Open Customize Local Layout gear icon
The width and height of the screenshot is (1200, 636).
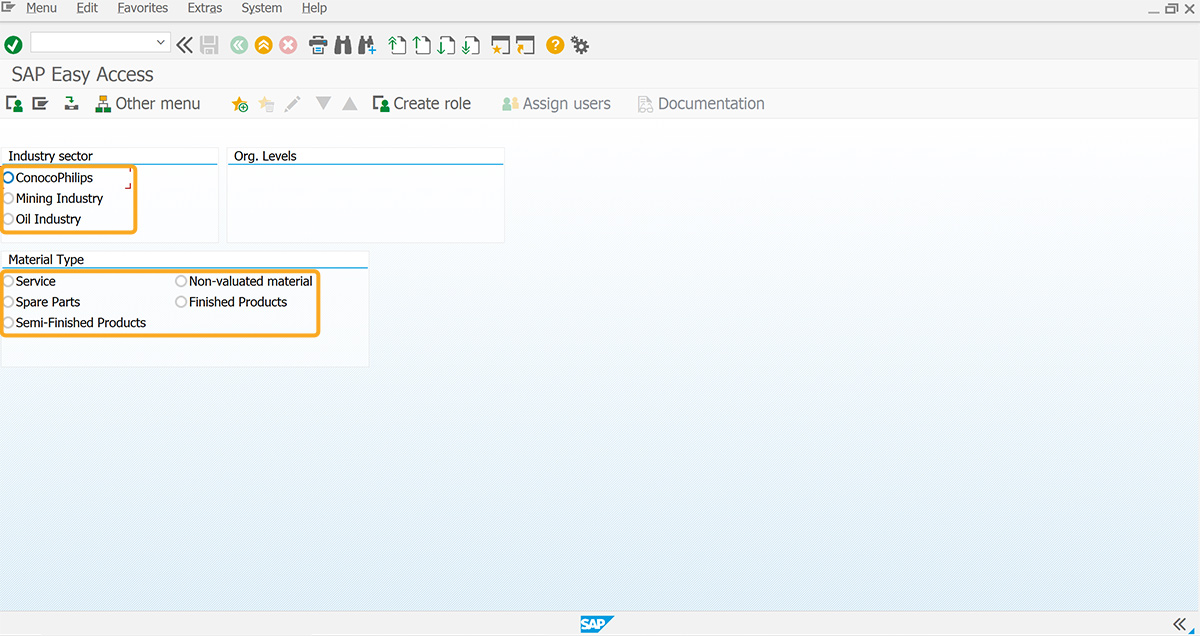click(580, 45)
